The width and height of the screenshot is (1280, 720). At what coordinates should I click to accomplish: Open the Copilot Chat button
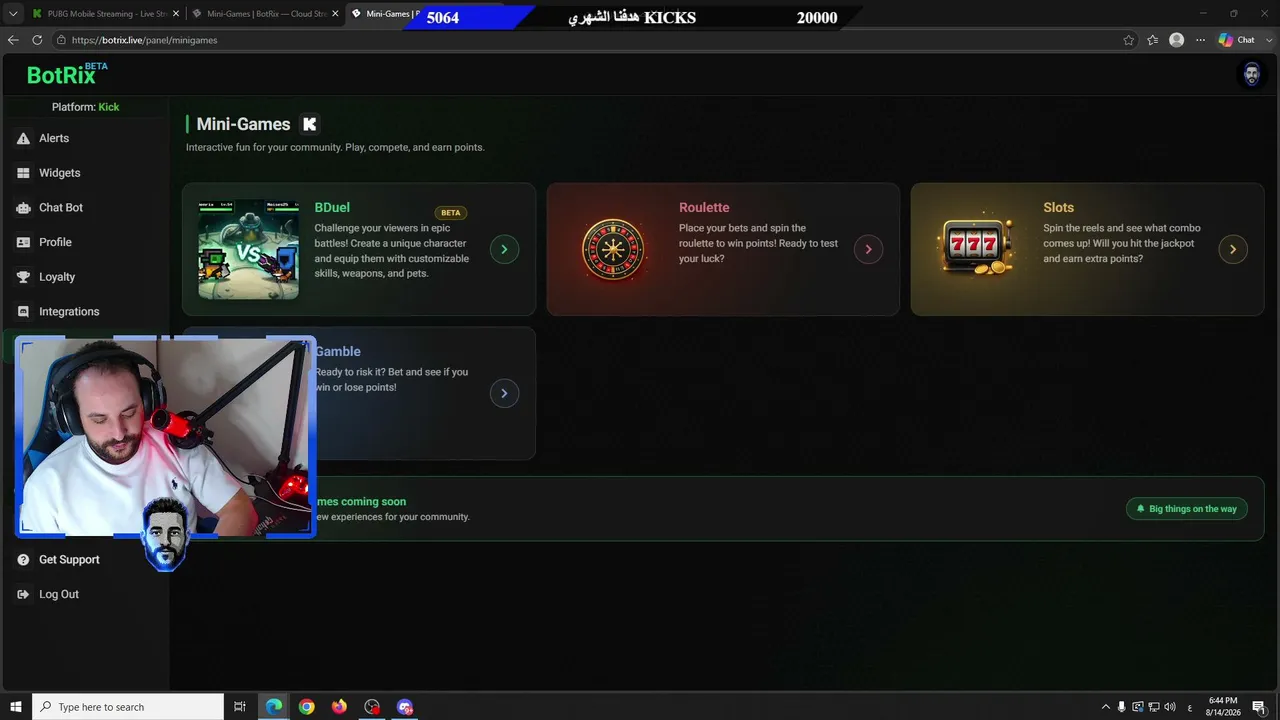coord(1236,40)
